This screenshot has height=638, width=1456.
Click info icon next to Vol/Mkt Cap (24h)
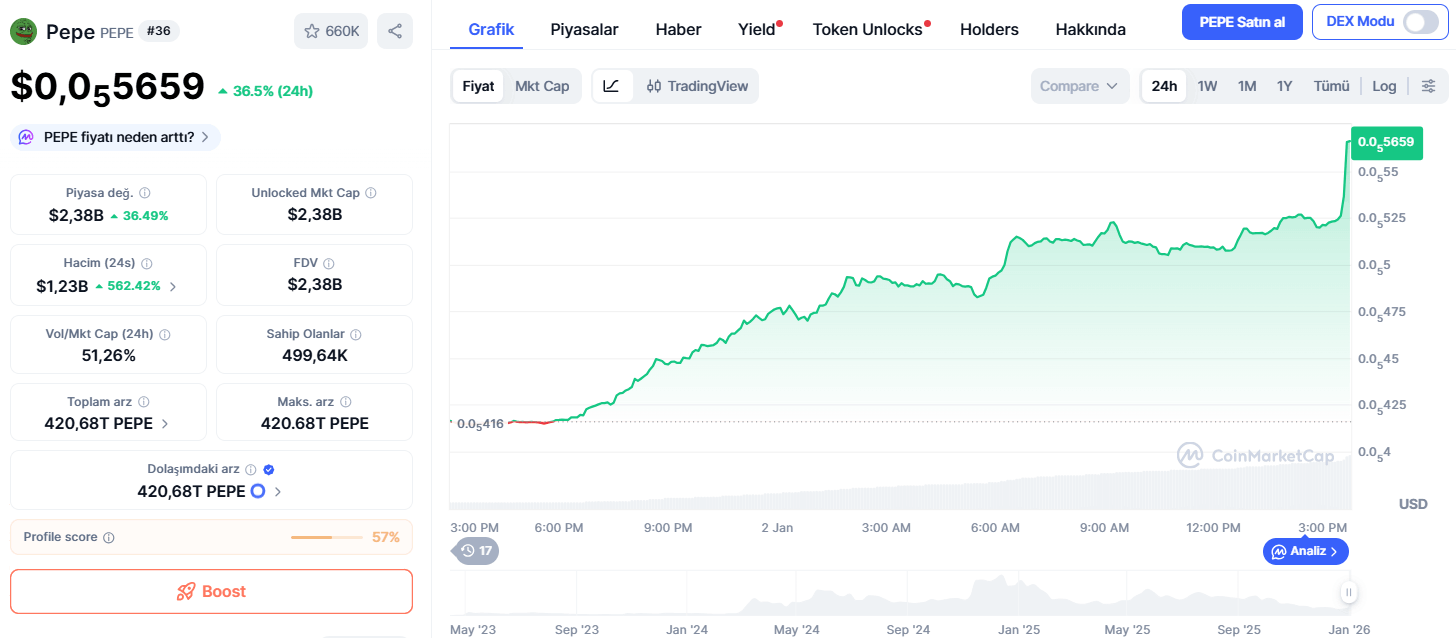(x=165, y=335)
